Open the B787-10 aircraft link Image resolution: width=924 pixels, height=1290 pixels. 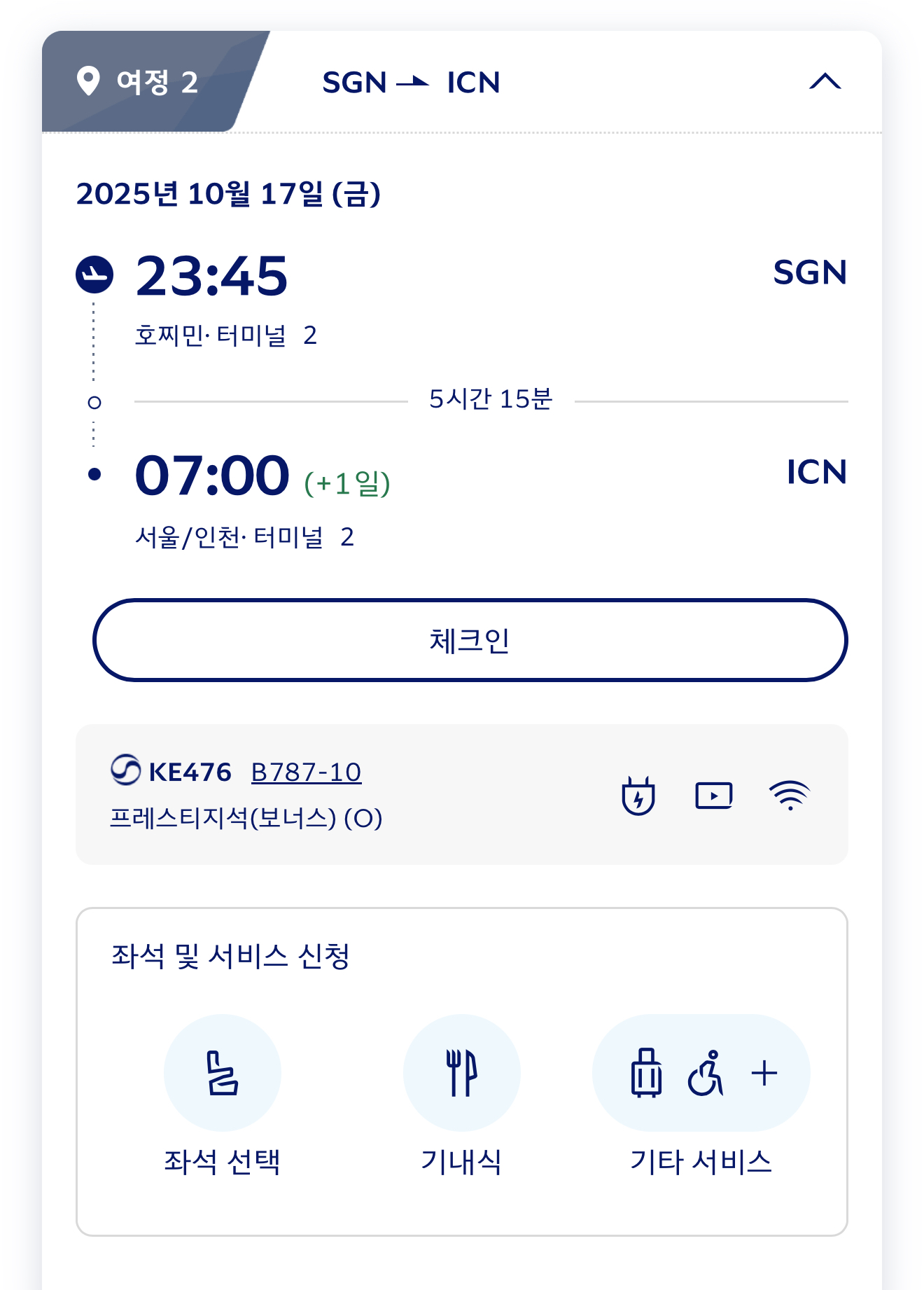pyautogui.click(x=306, y=772)
